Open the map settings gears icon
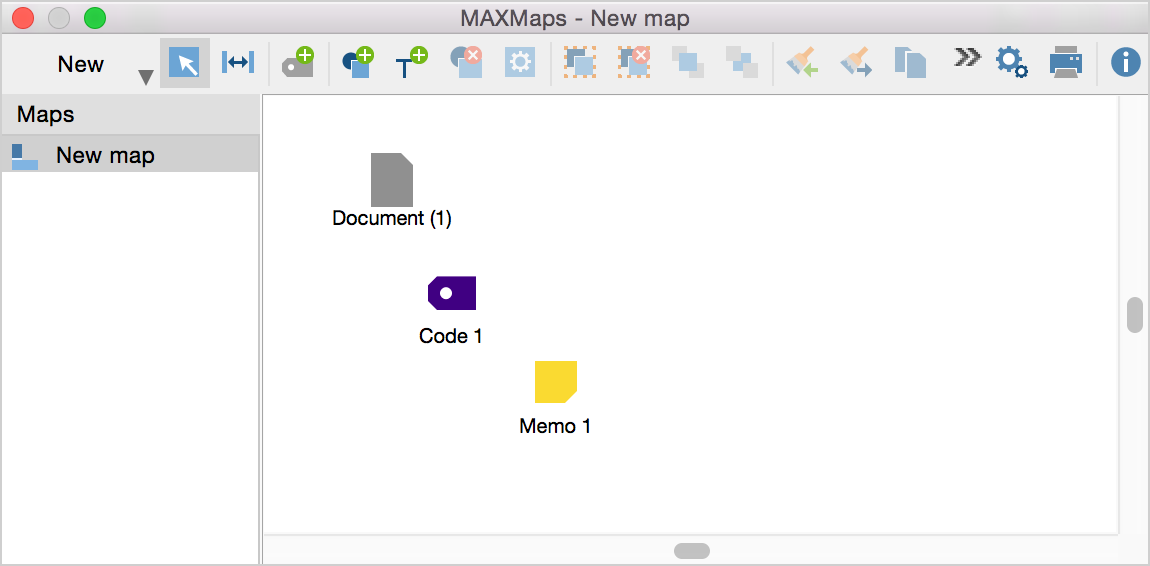 click(x=1011, y=63)
